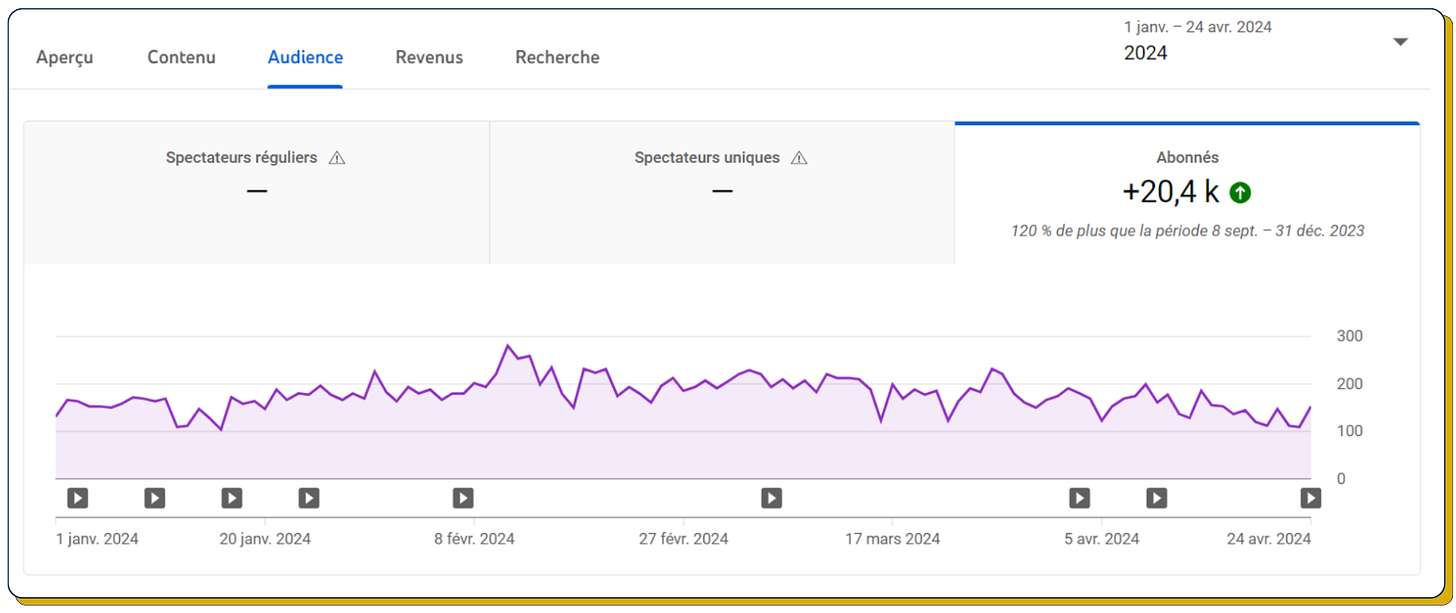Switch to the Contenu tab
Image resolution: width=1456 pixels, height=613 pixels.
pyautogui.click(x=181, y=57)
